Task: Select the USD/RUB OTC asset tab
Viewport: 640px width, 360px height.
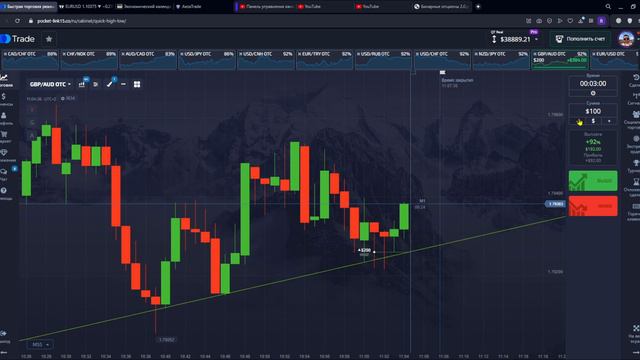Action: [383, 60]
